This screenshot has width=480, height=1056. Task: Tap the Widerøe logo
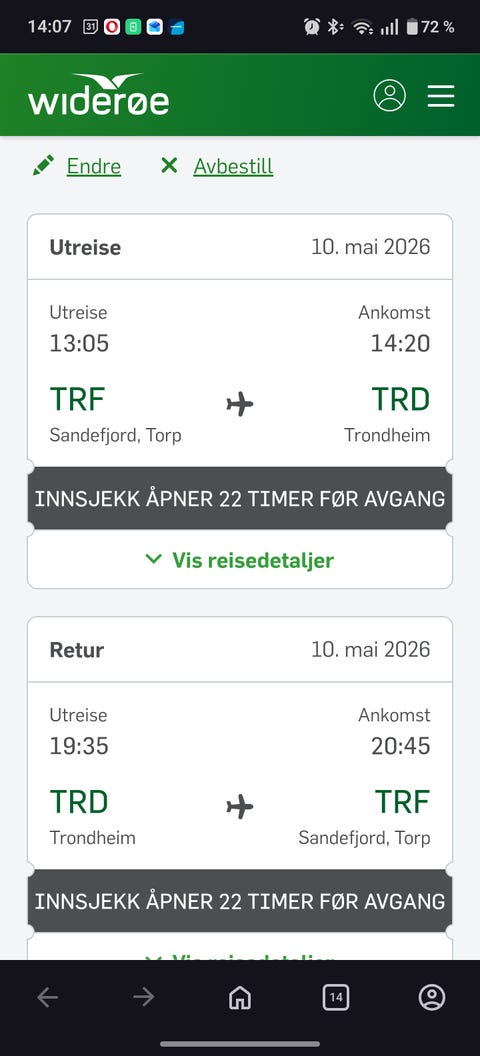coord(98,94)
